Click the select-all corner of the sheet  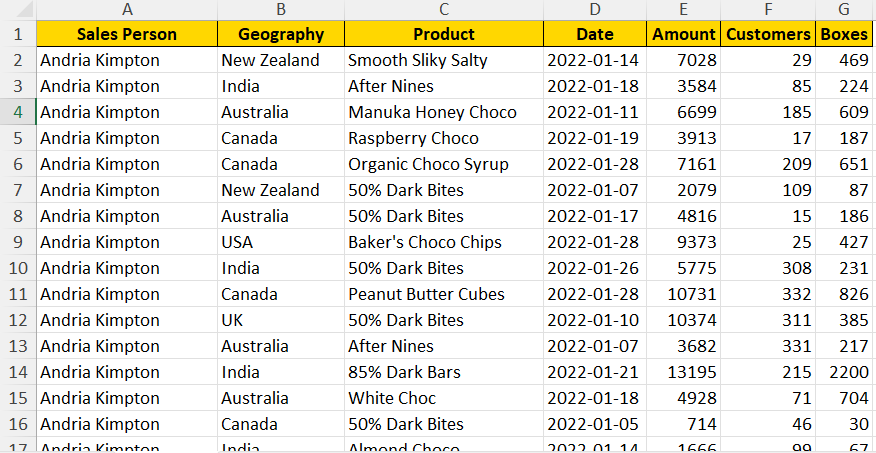(x=18, y=9)
